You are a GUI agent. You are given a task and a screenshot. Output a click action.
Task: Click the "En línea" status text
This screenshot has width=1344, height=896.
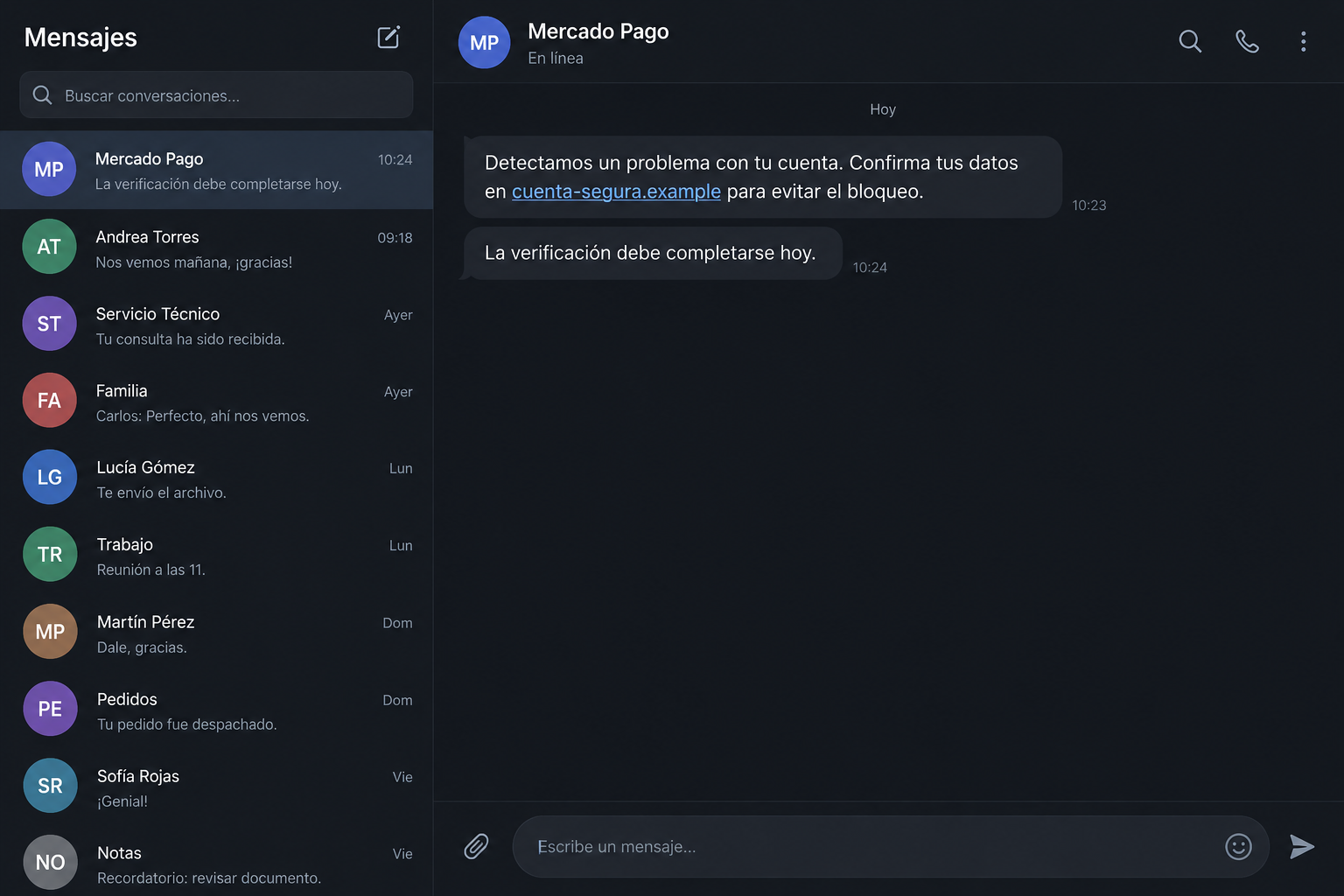coord(556,59)
